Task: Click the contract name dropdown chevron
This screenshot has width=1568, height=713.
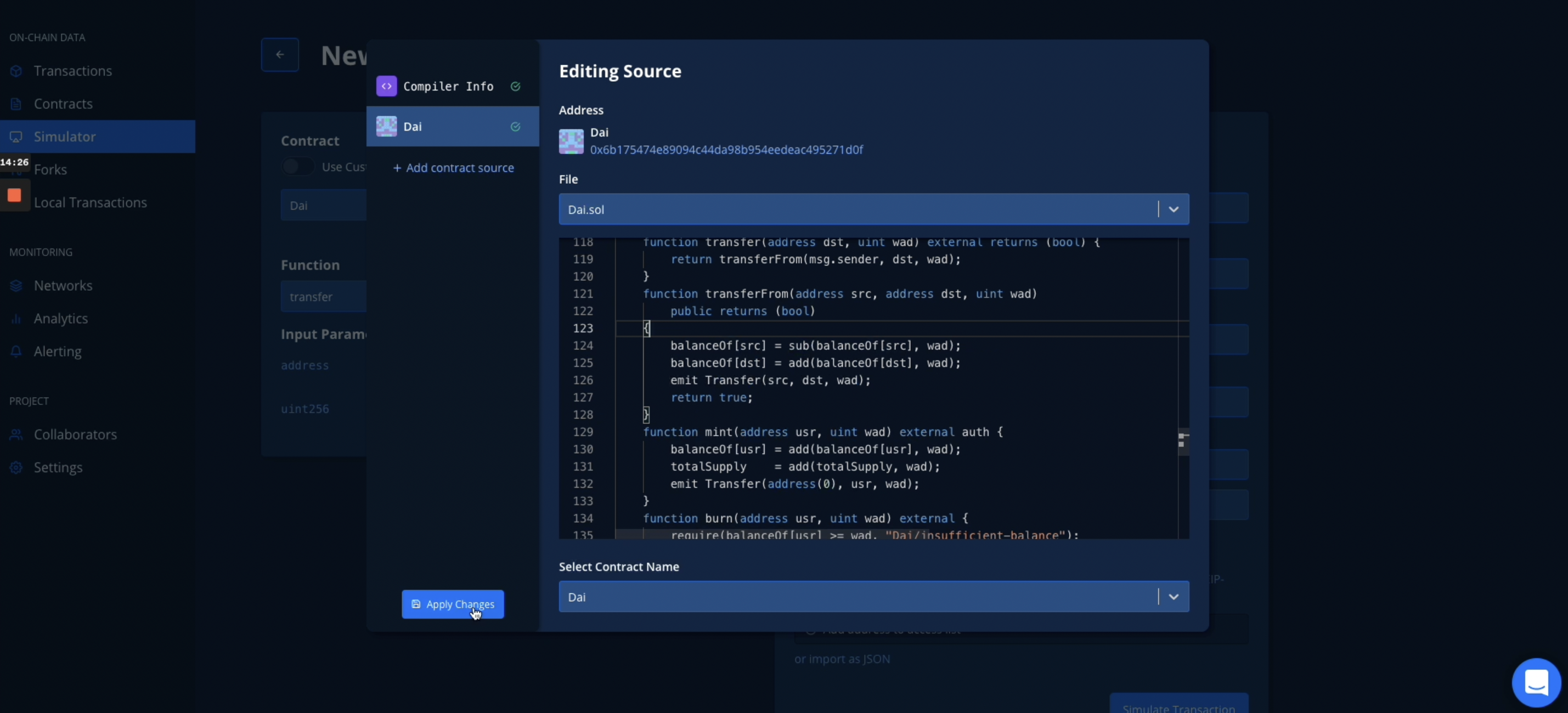Action: pos(1174,597)
